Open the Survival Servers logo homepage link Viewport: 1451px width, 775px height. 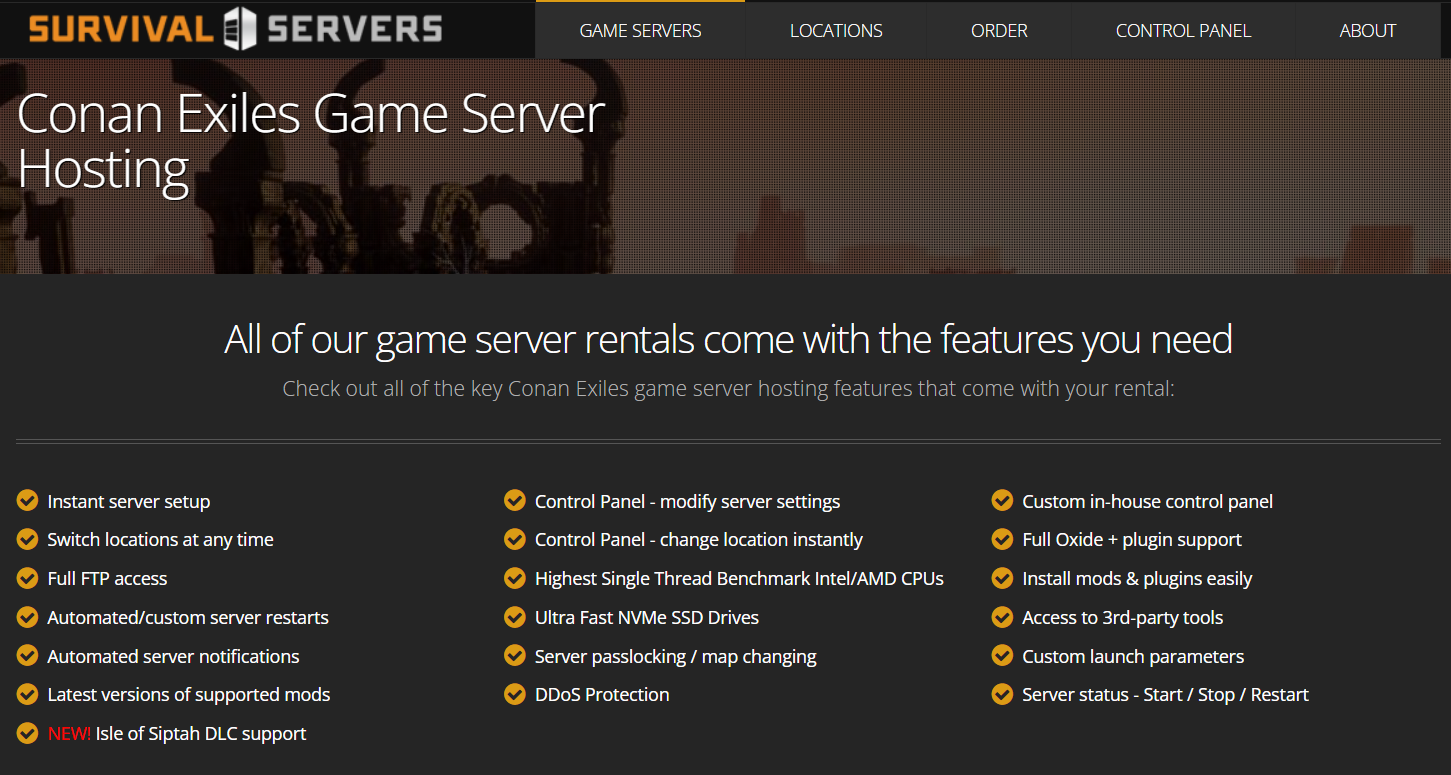click(x=235, y=29)
